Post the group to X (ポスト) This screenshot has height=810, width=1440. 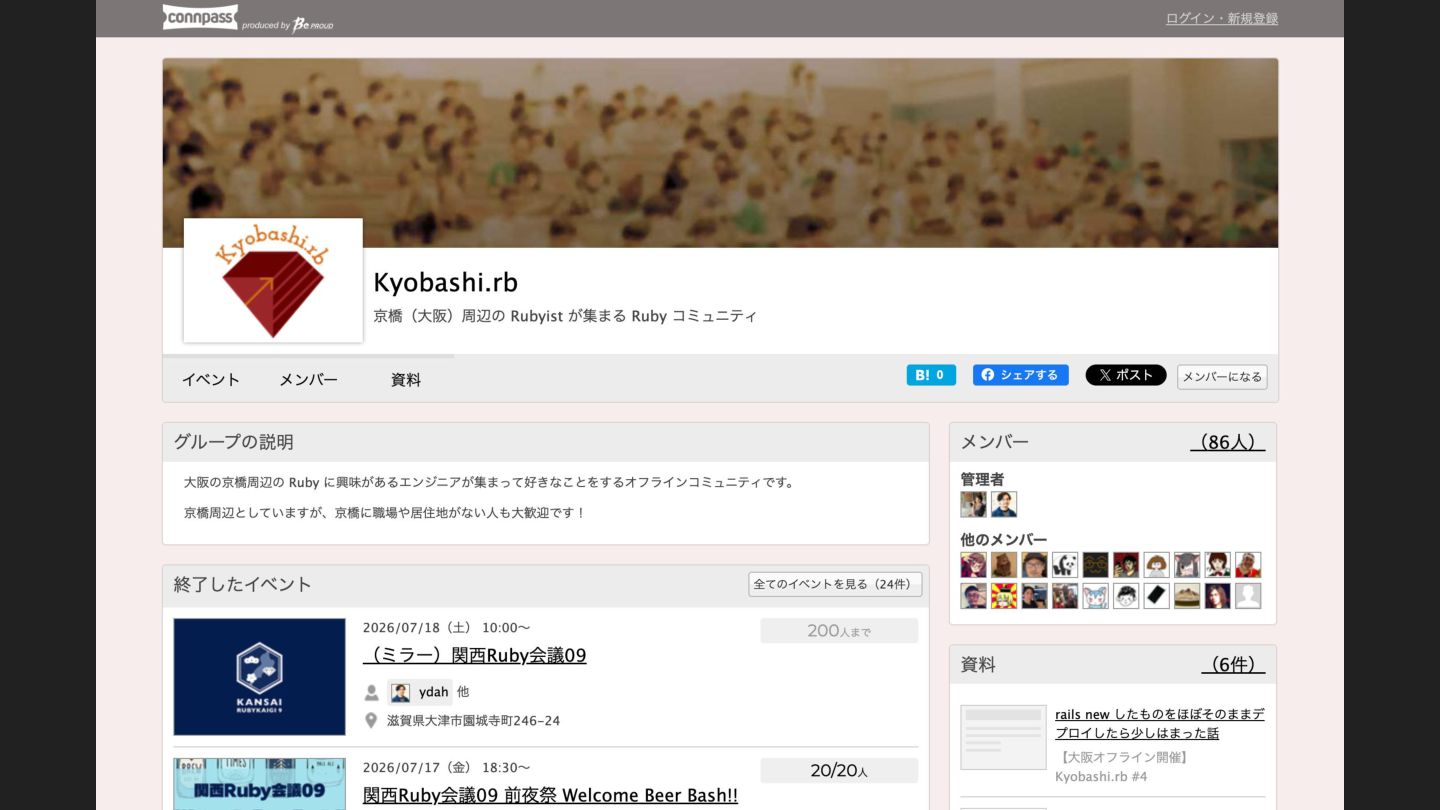pos(1126,375)
